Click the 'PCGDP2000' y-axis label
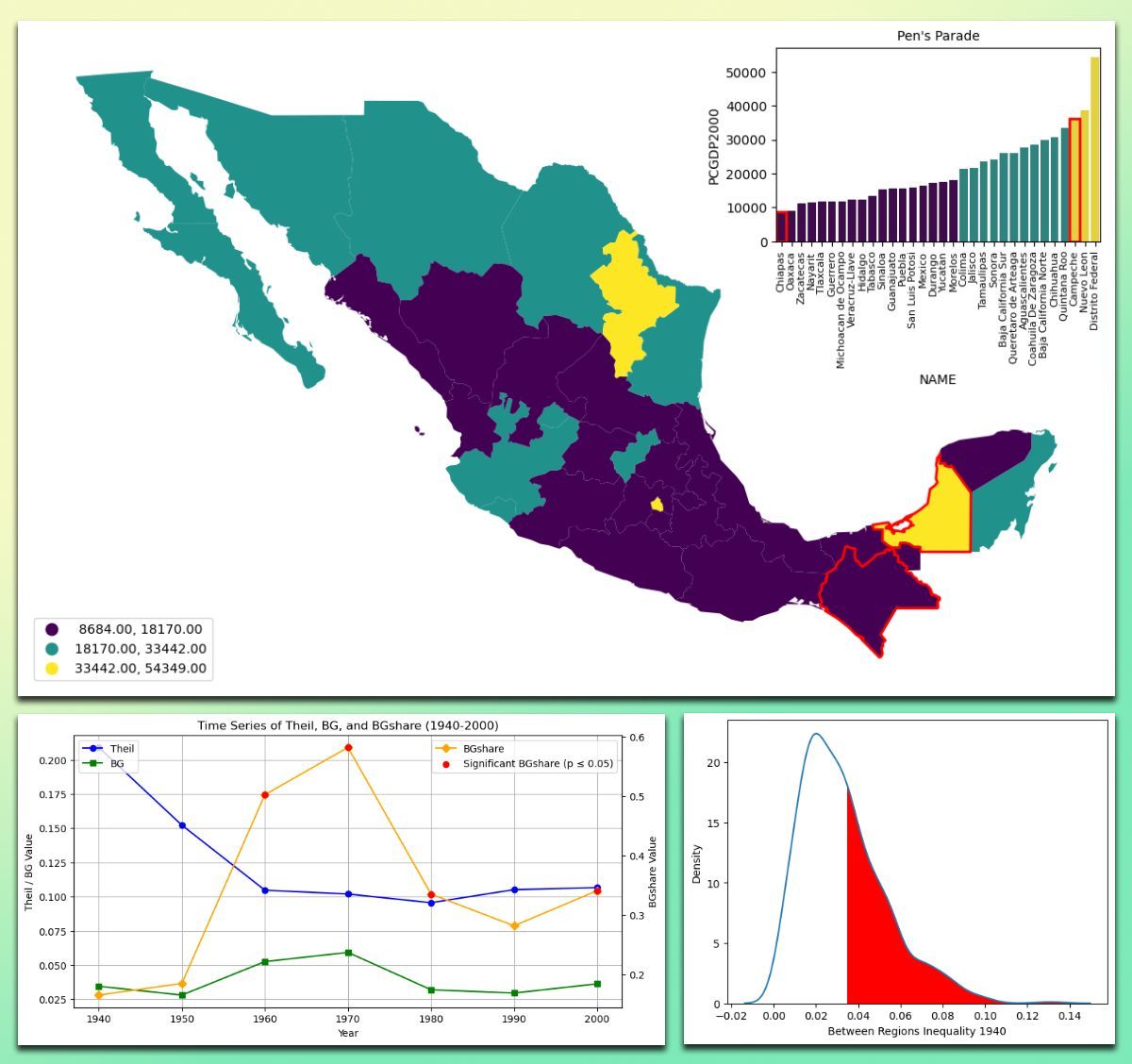The width and height of the screenshot is (1132, 1064). pyautogui.click(x=714, y=146)
